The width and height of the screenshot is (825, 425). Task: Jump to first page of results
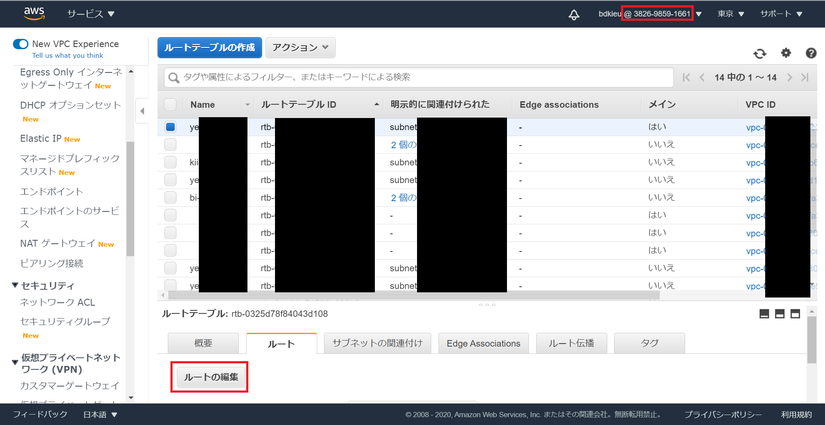click(x=686, y=77)
